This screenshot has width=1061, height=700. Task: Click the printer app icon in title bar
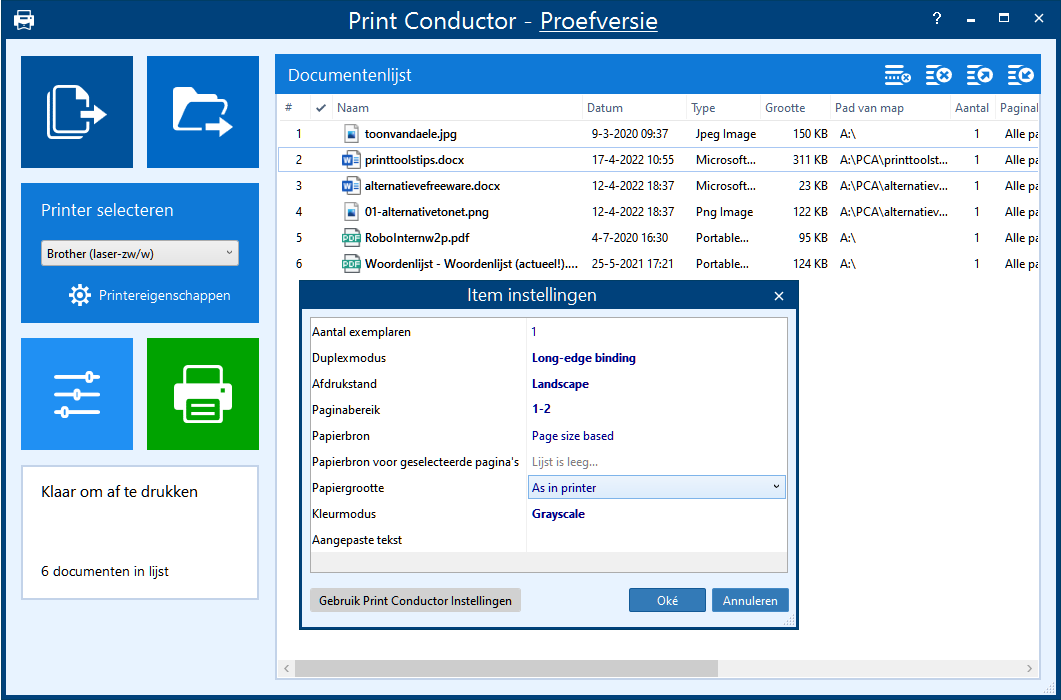tap(24, 20)
